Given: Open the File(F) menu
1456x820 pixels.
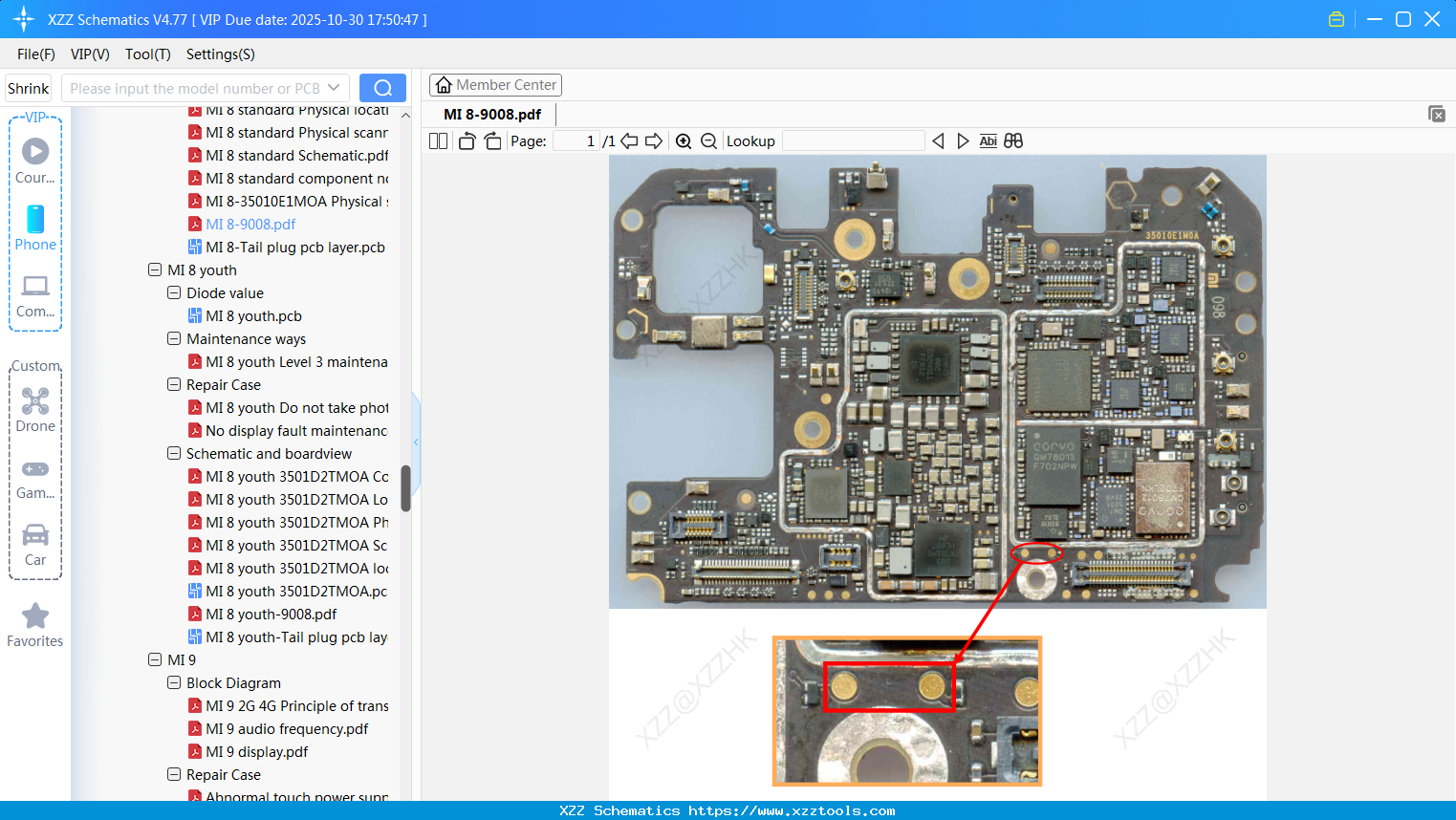Looking at the screenshot, I should [x=36, y=54].
